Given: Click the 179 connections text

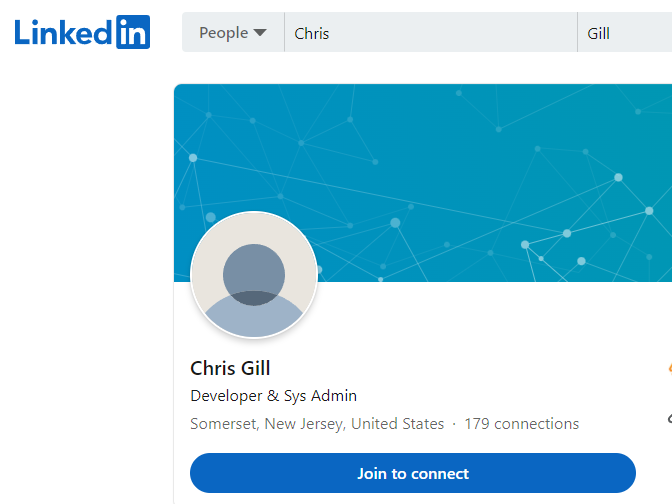Looking at the screenshot, I should (522, 423).
